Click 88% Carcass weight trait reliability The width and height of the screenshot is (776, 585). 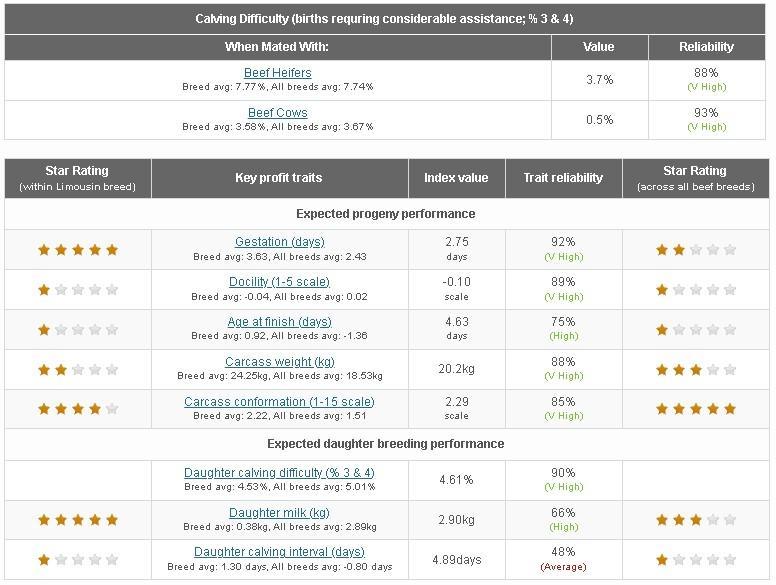pyautogui.click(x=563, y=368)
